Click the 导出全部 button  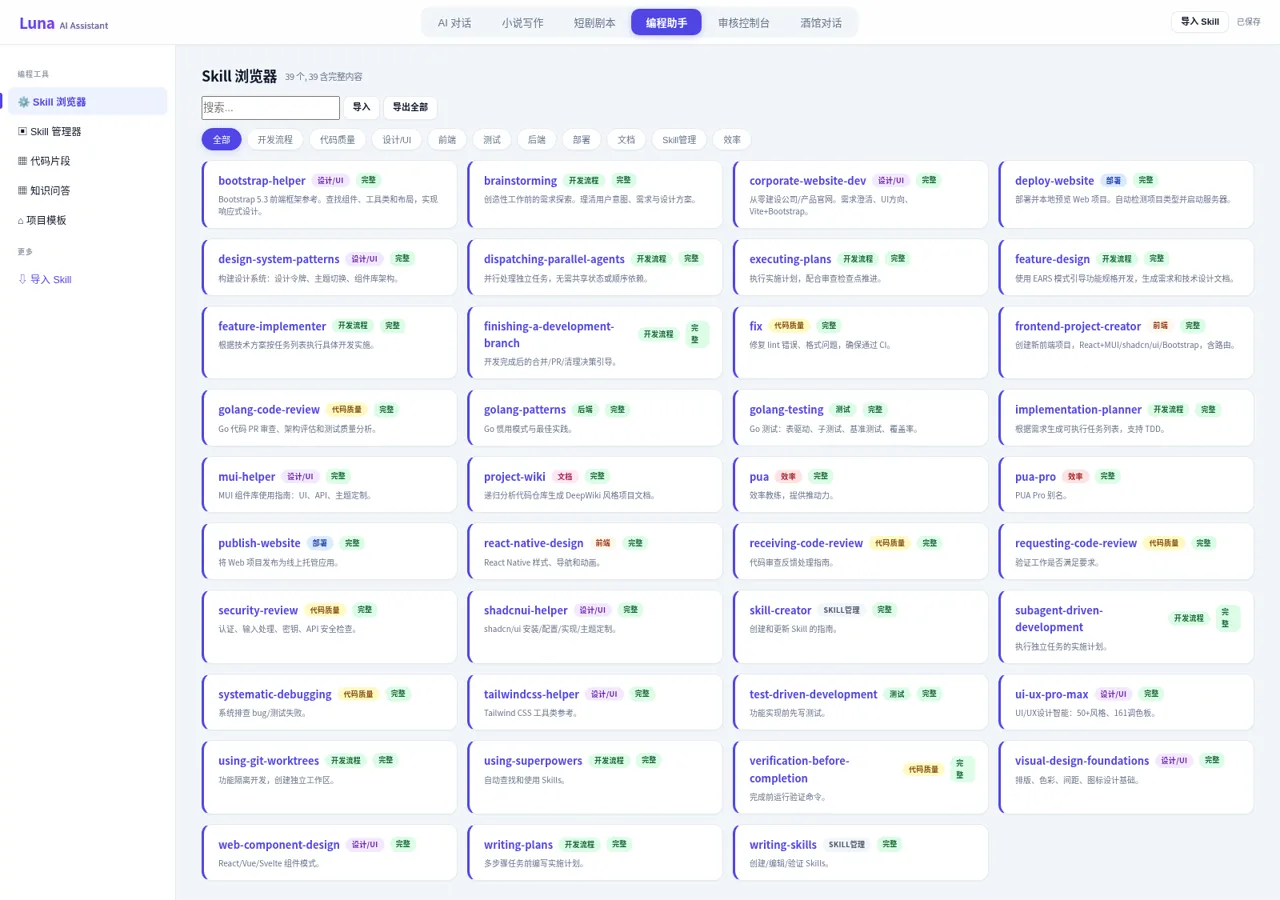(x=410, y=108)
